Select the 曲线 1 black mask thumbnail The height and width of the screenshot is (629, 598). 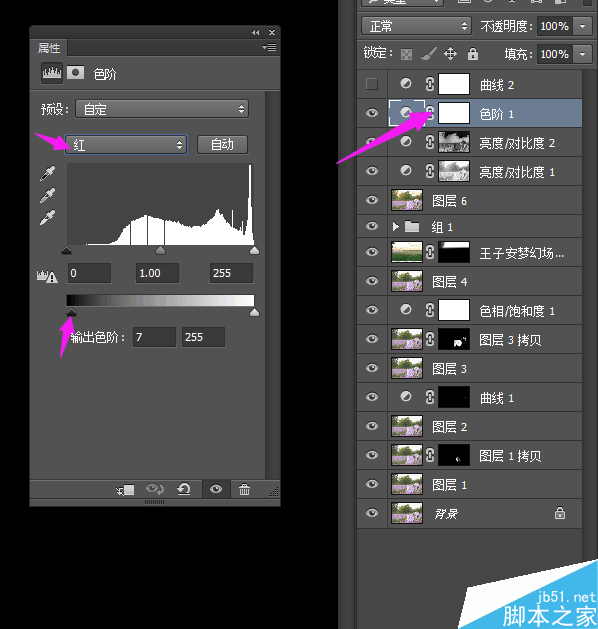click(x=454, y=397)
